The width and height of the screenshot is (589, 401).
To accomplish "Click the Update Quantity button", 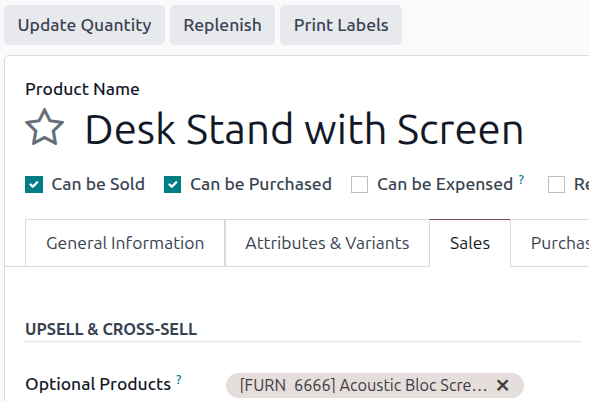I will [85, 25].
